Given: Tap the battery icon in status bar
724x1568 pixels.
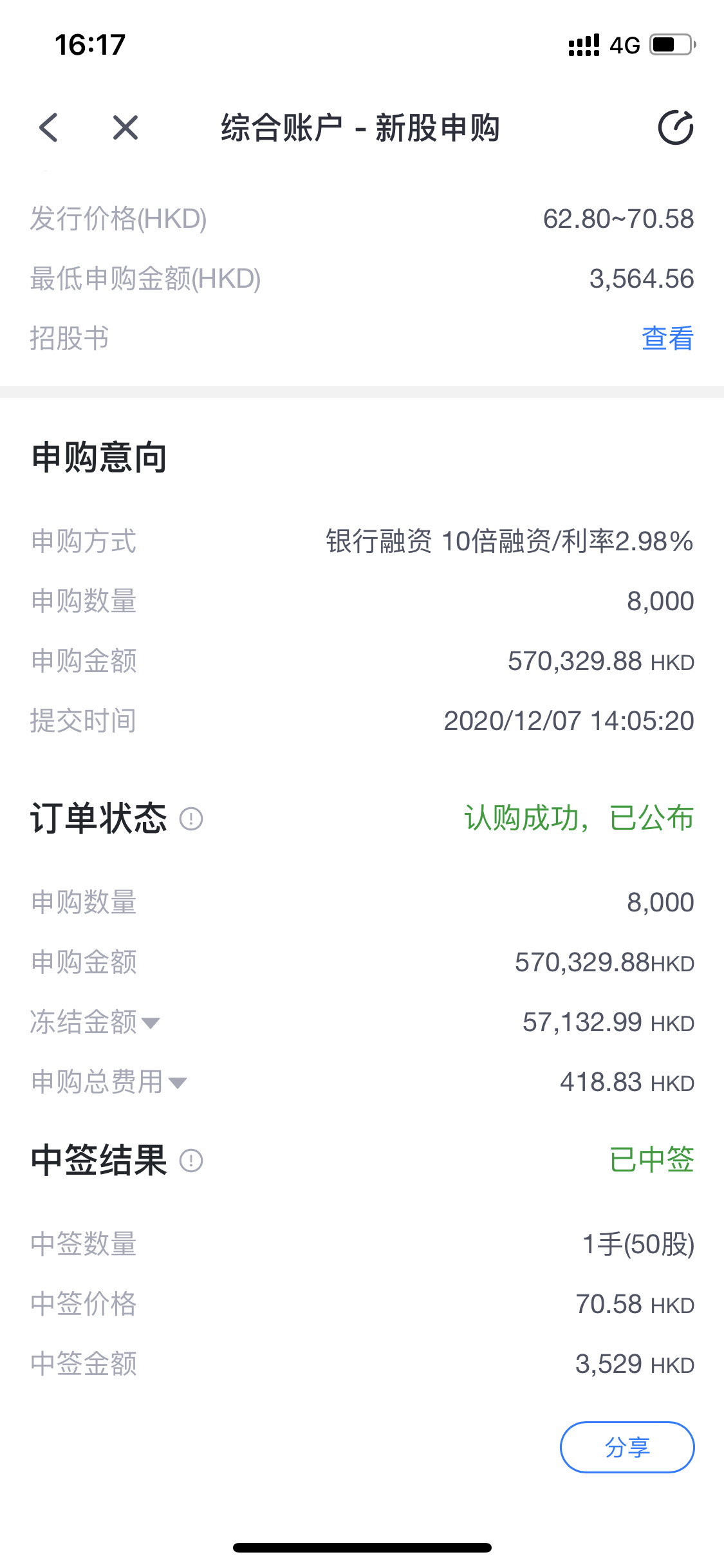Looking at the screenshot, I should point(673,45).
